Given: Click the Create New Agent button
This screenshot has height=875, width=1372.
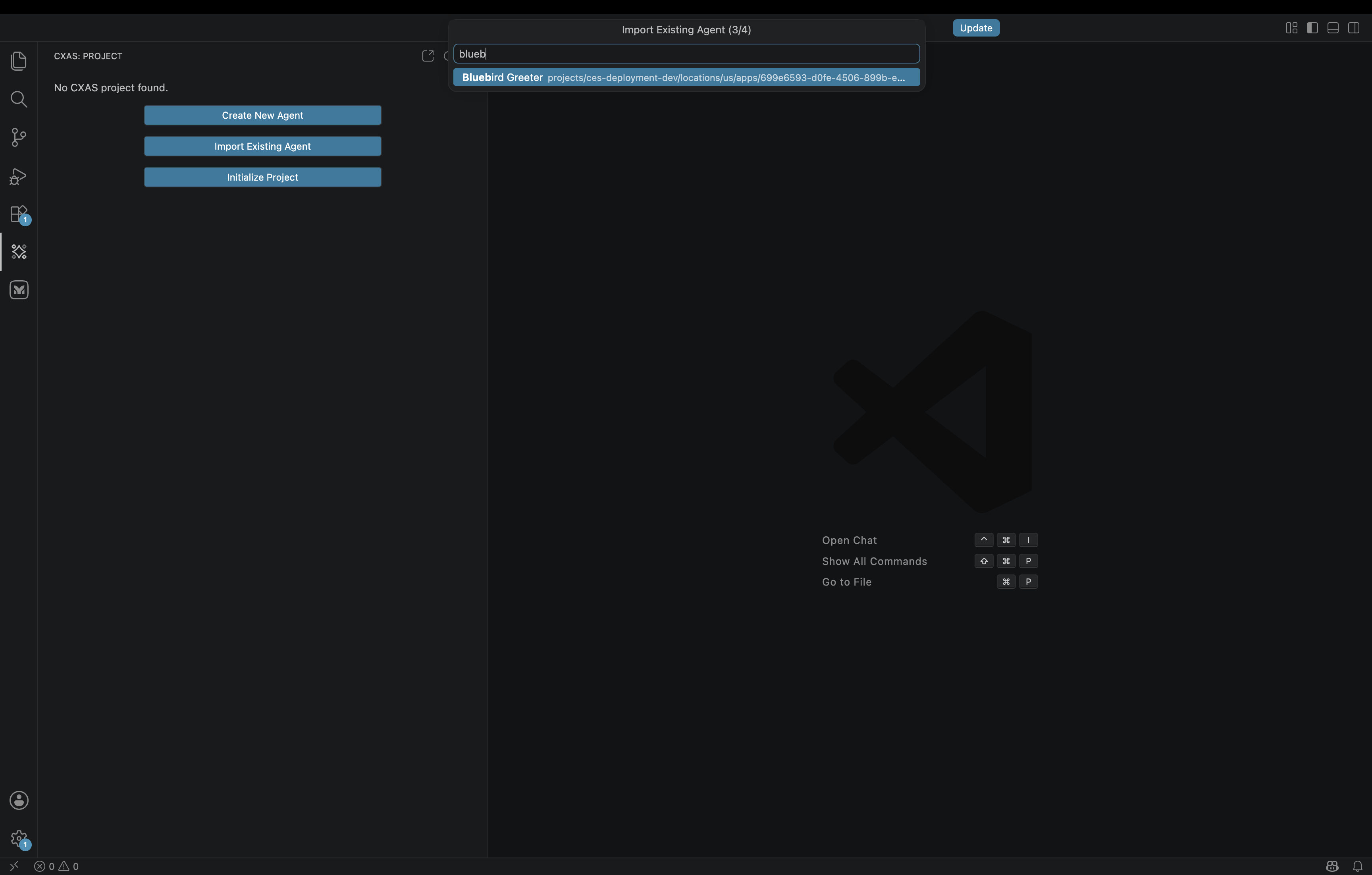Looking at the screenshot, I should click(x=263, y=115).
